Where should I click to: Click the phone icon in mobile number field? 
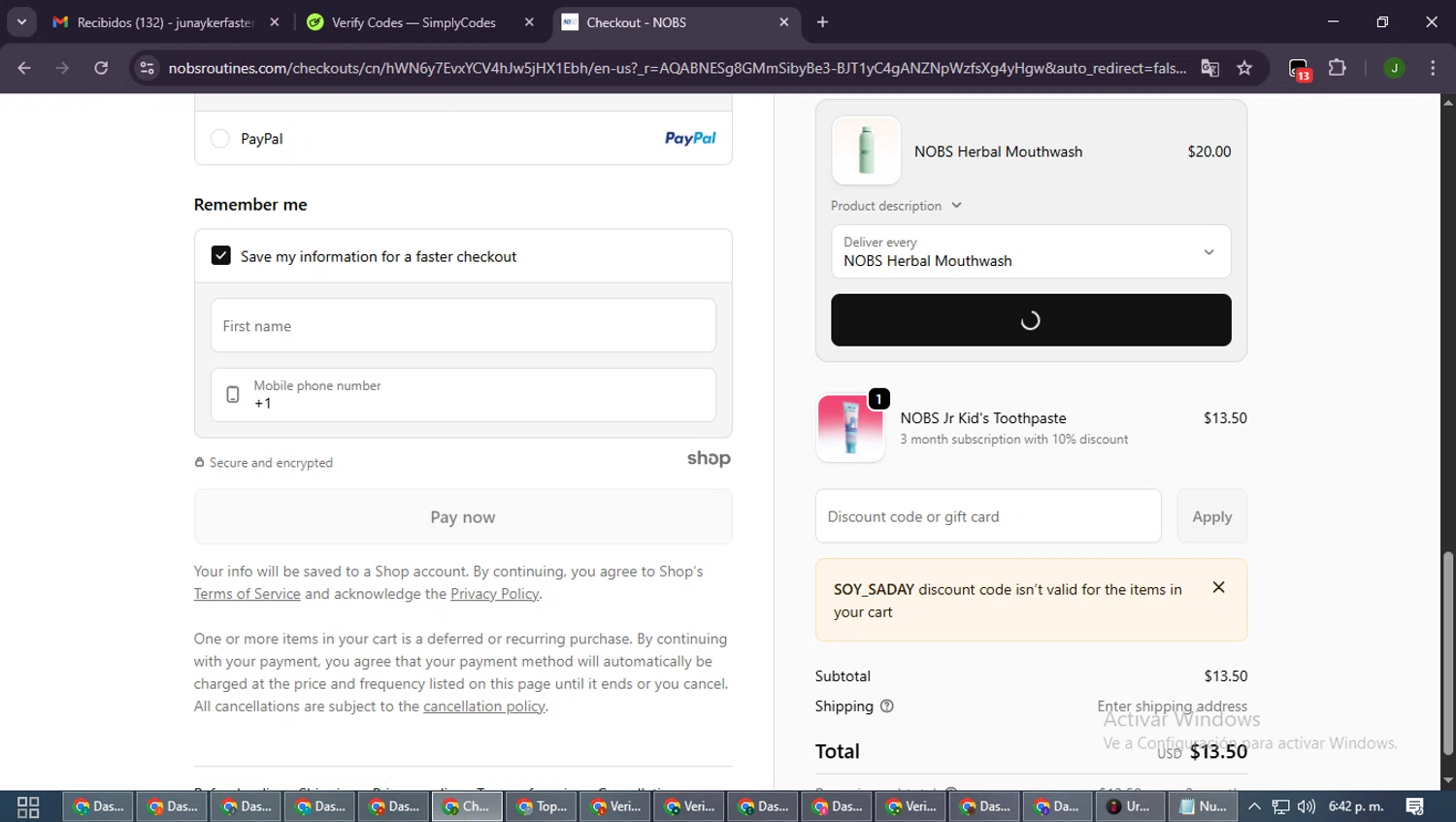point(233,395)
